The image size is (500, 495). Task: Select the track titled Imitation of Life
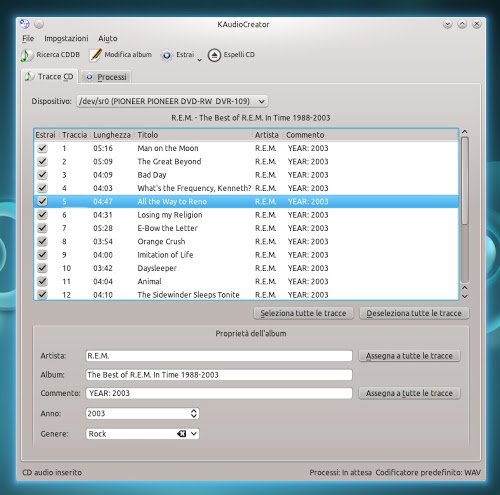pos(165,255)
